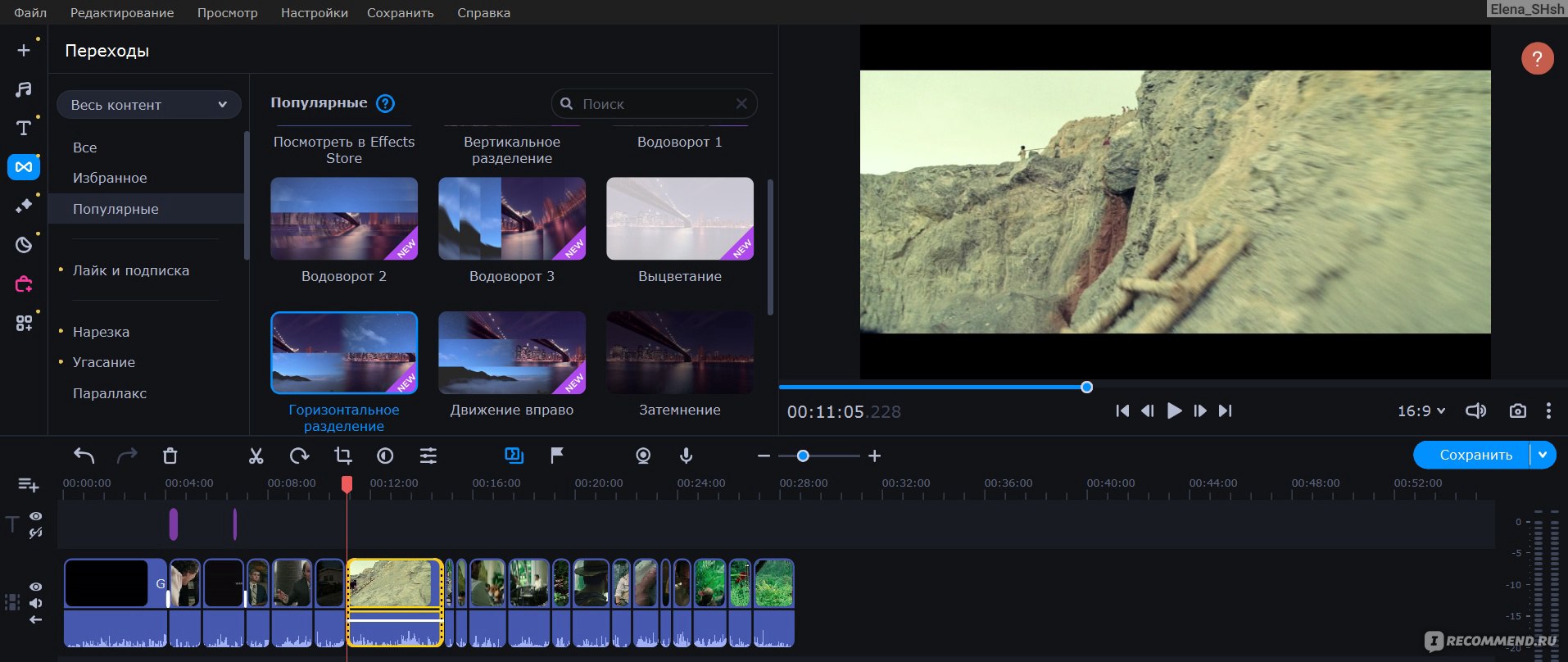The image size is (1568, 662).
Task: Split the clip with scissors tool
Action: coord(256,456)
